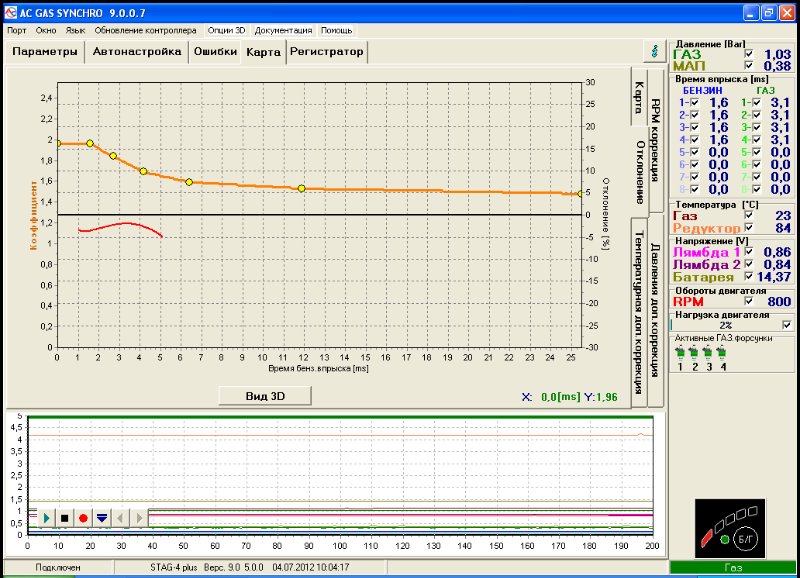Click the black stop button on the oscilloscope

coord(64,518)
